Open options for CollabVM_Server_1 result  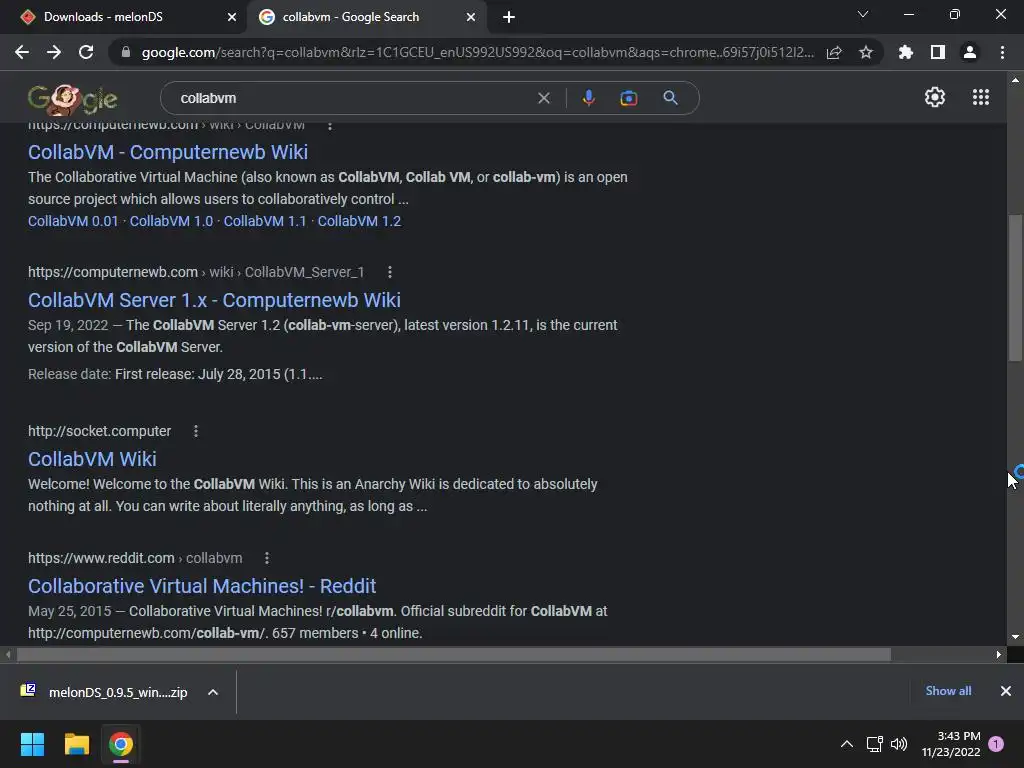pos(390,272)
